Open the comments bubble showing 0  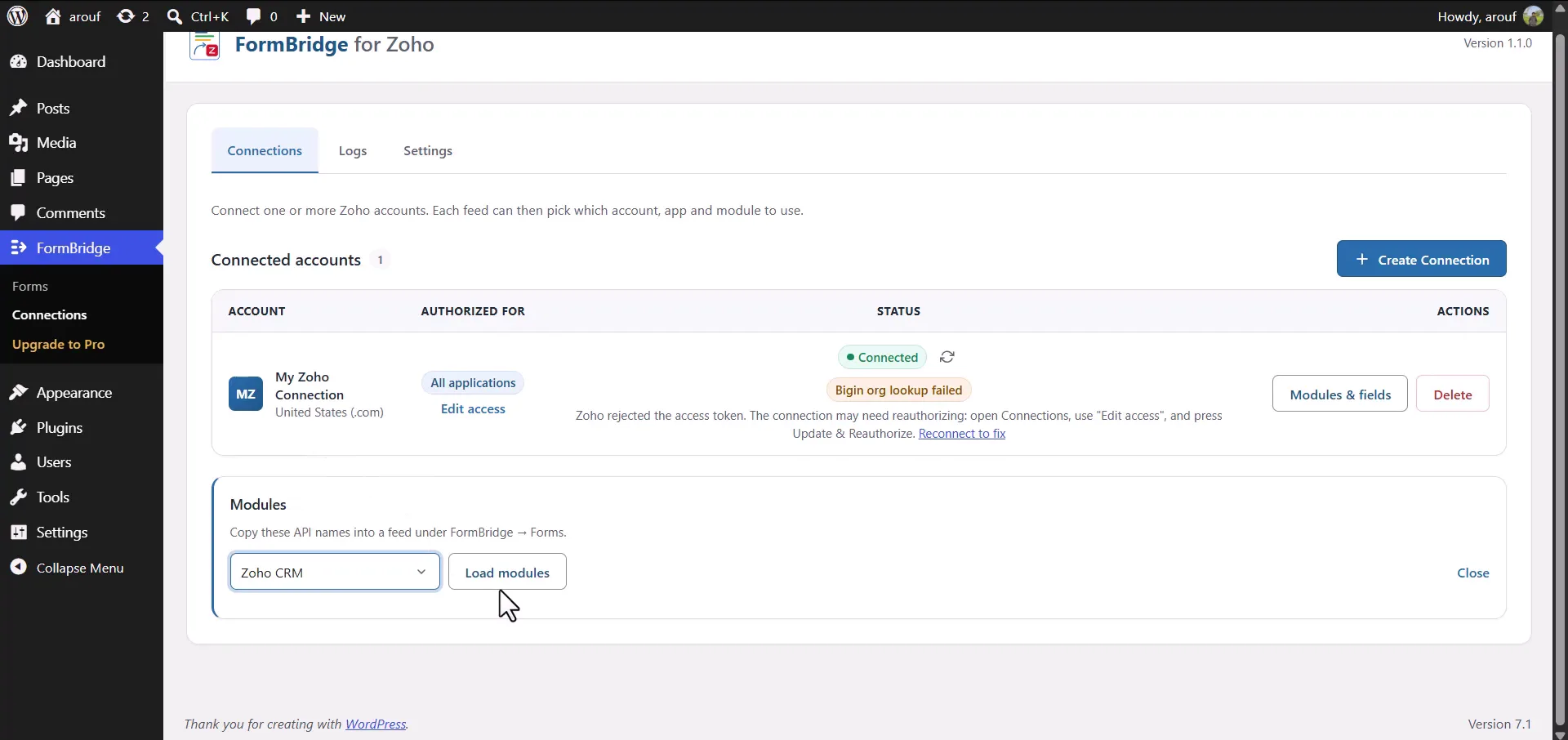tap(262, 16)
